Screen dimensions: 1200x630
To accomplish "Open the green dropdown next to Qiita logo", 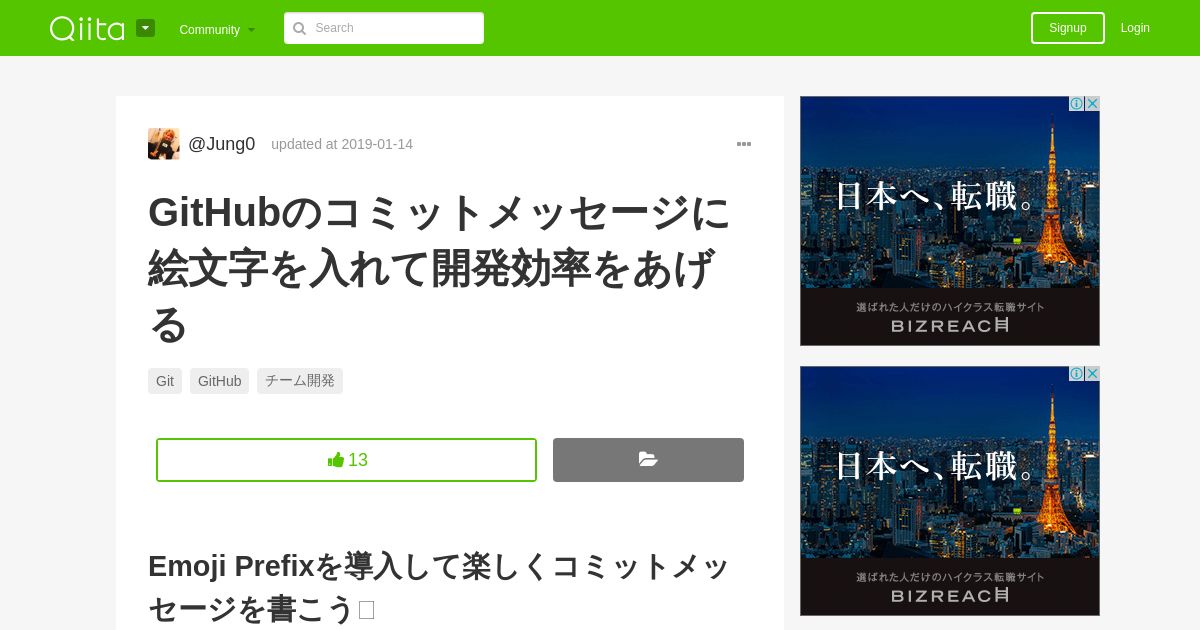I will [146, 28].
